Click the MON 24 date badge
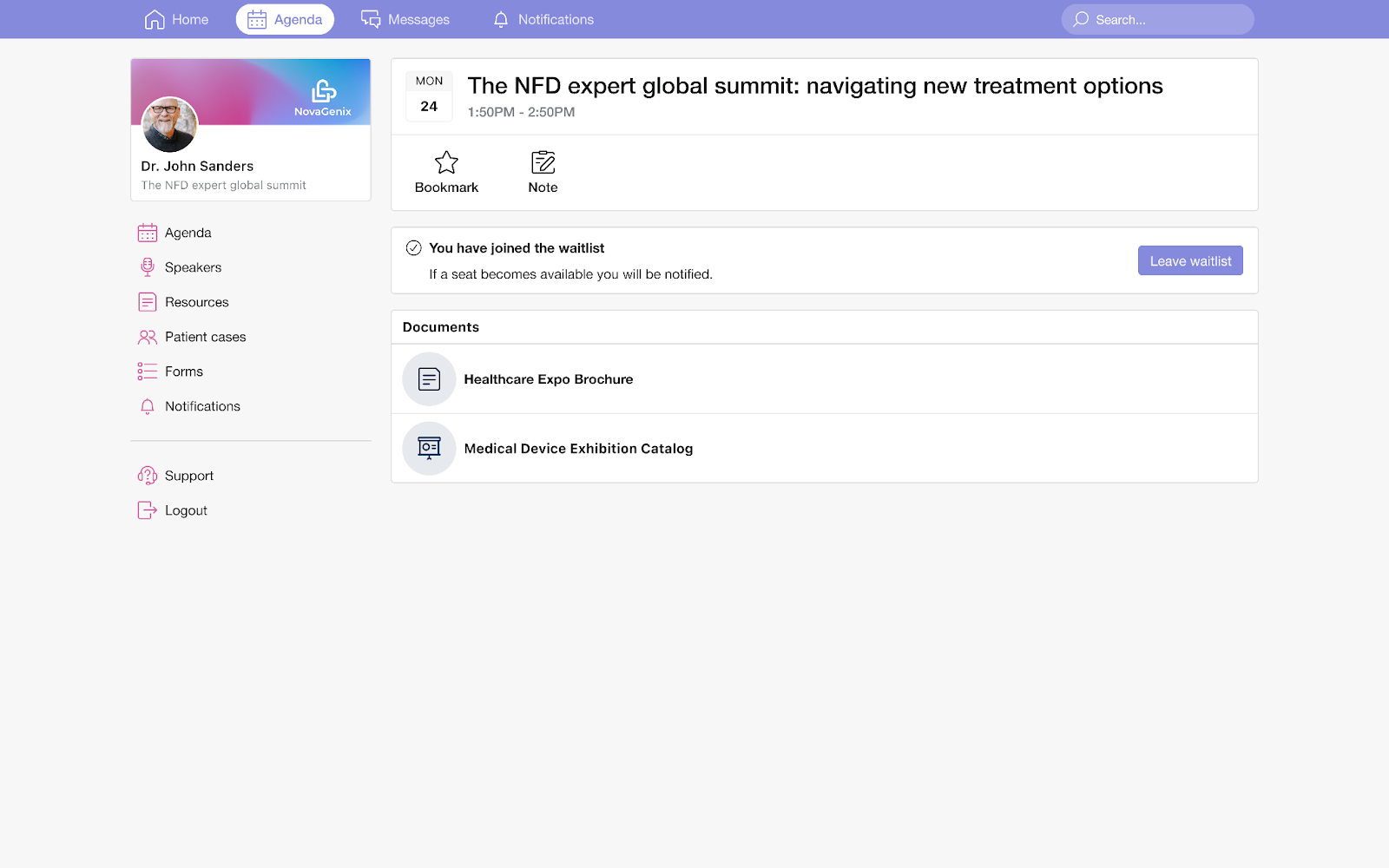Image resolution: width=1389 pixels, height=868 pixels. (x=429, y=95)
